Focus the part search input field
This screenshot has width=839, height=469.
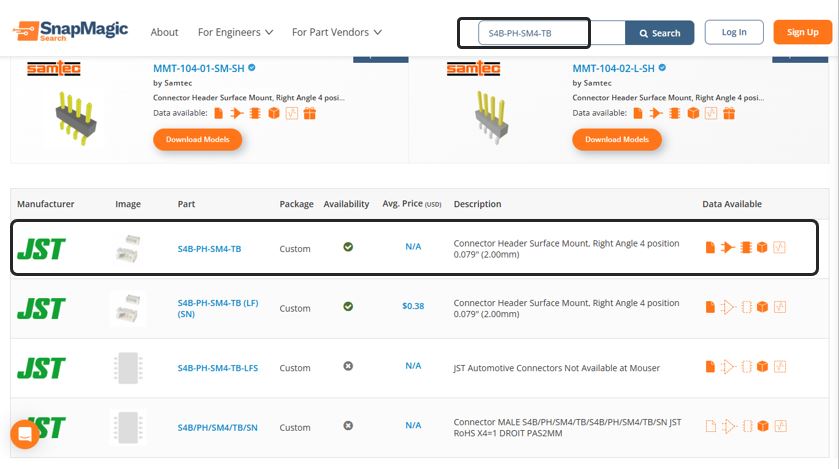551,33
